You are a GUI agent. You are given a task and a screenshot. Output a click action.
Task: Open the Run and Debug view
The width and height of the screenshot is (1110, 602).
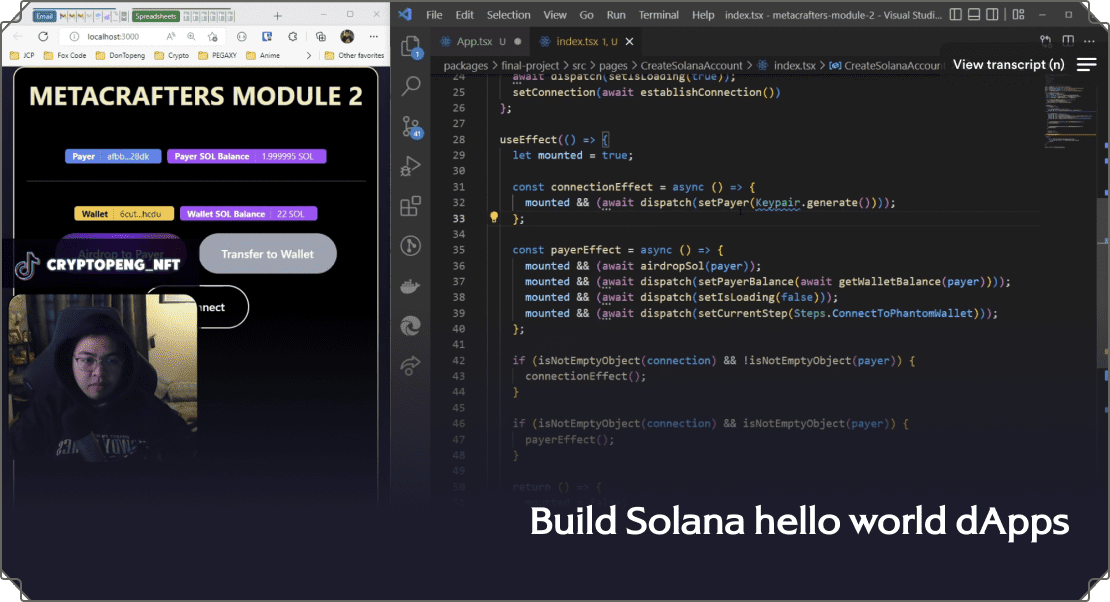coord(410,166)
